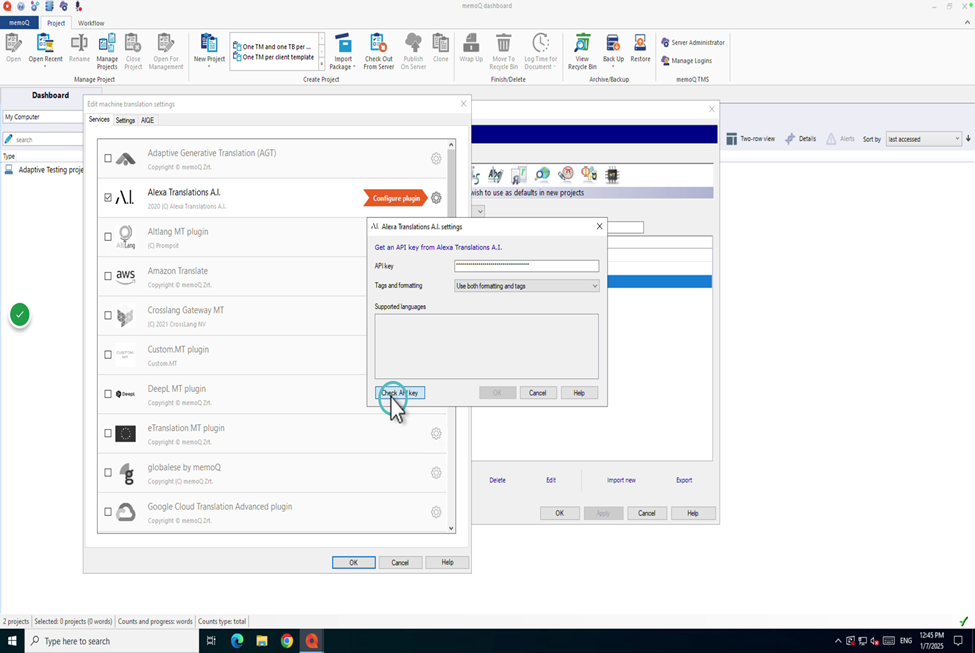
Task: Open settings gear for eTranslation MT plugin
Action: click(436, 433)
